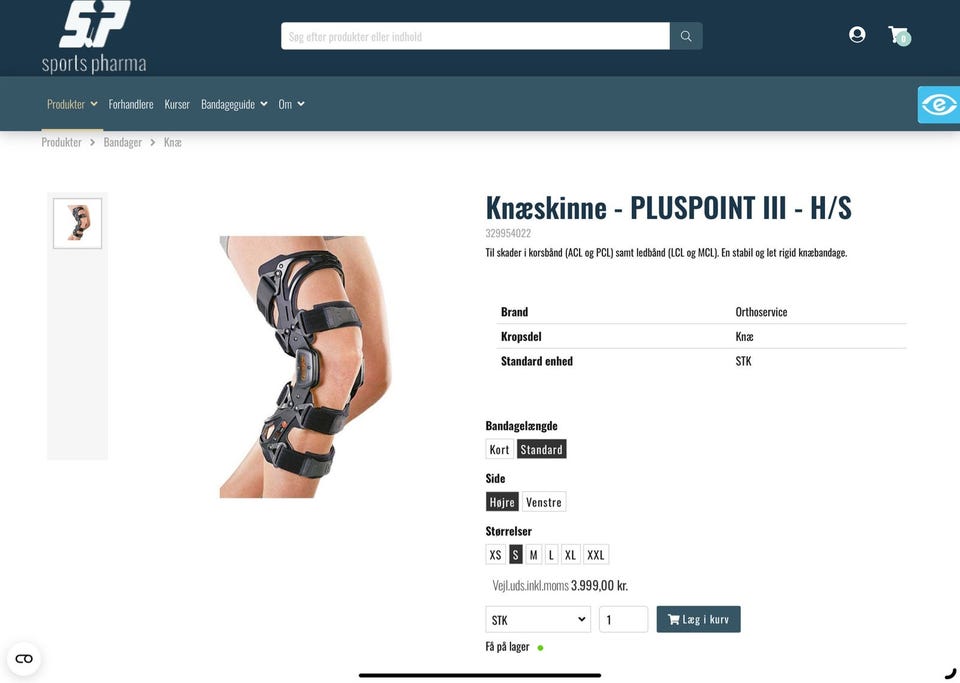Focus the product search field
The image size is (960, 683).
[475, 36]
